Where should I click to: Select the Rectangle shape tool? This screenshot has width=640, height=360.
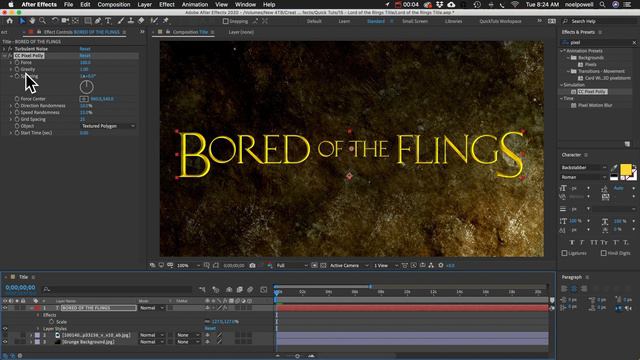coord(88,21)
